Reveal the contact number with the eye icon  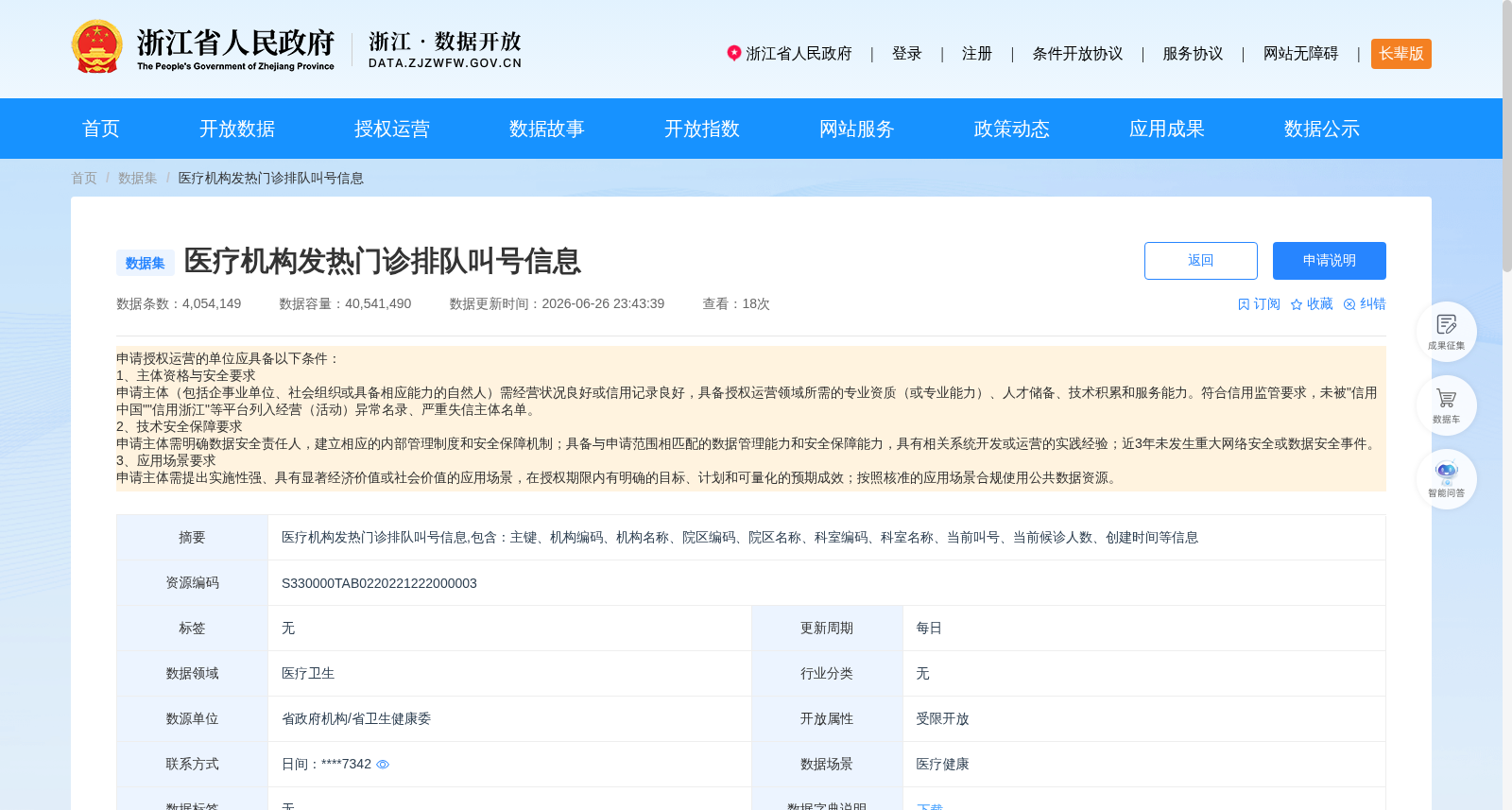[383, 765]
